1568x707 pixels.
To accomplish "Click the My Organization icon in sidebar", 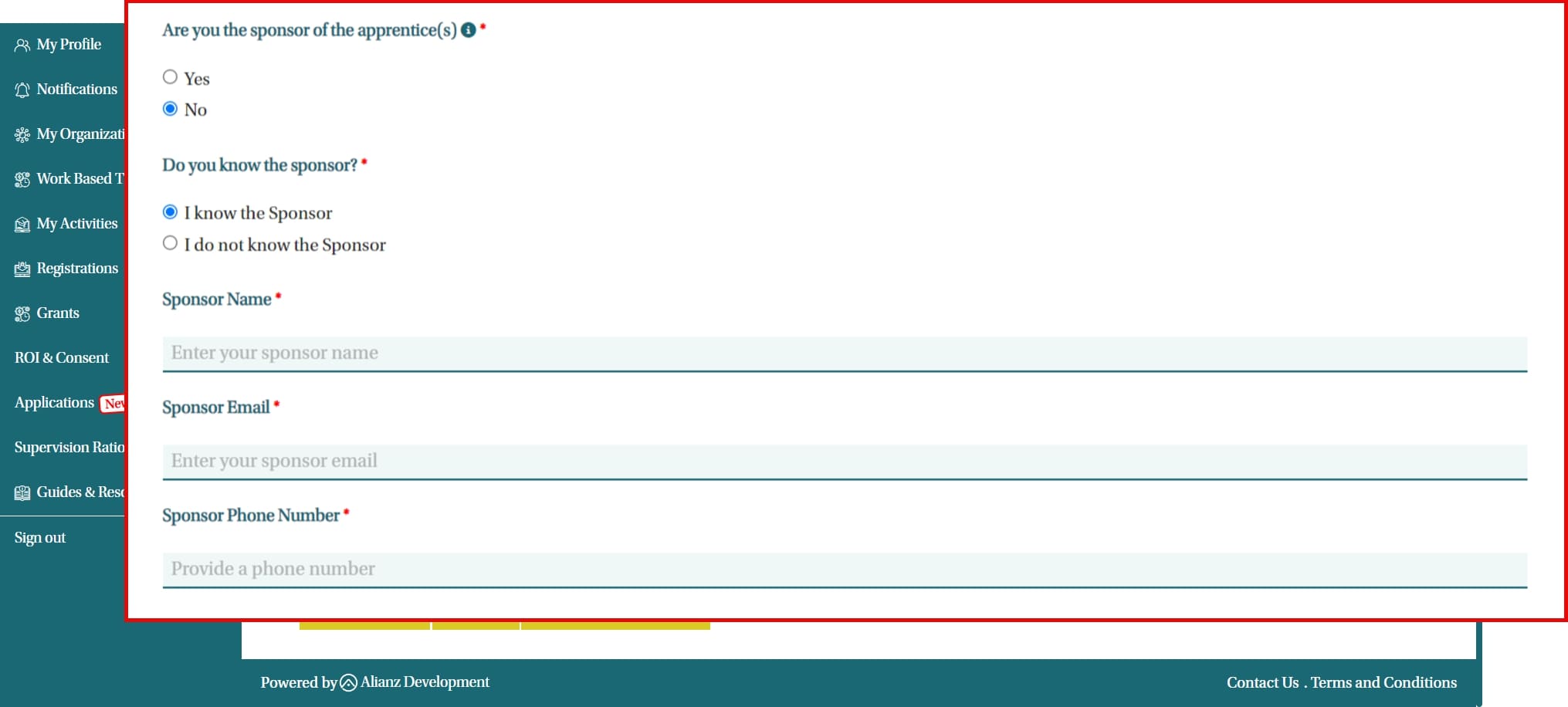I will point(22,135).
